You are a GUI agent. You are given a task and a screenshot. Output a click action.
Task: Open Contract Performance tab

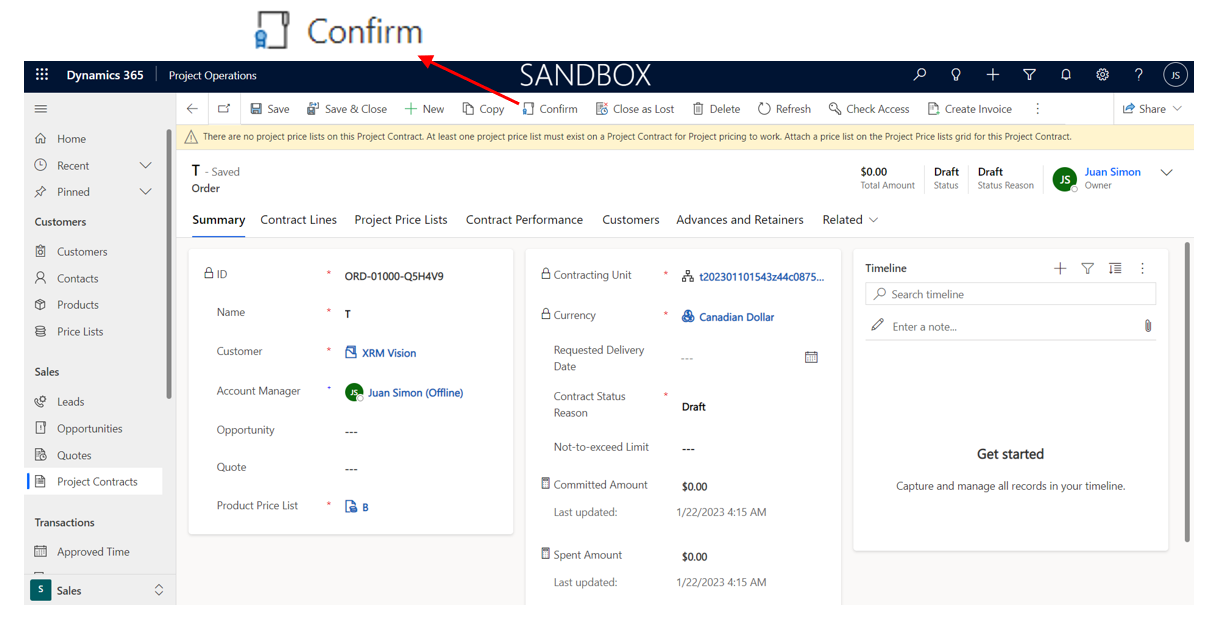[524, 220]
